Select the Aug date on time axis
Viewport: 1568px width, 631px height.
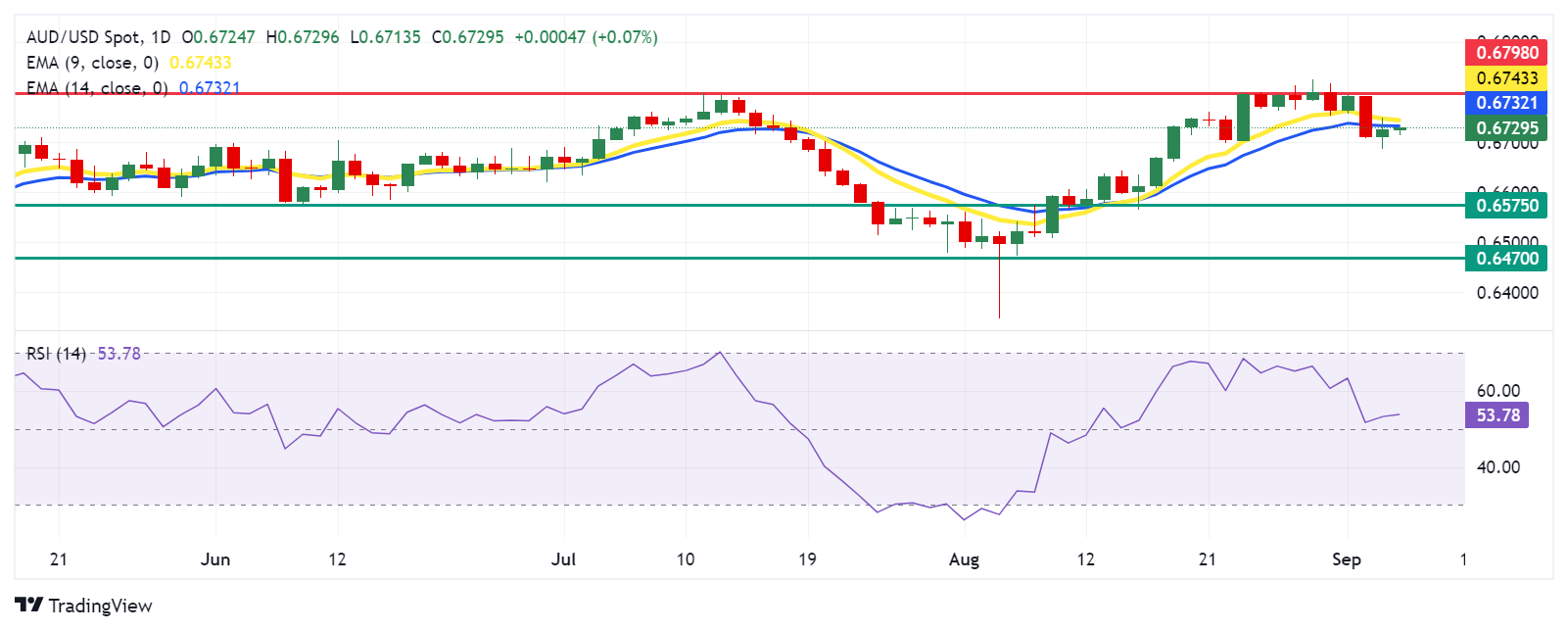[964, 559]
